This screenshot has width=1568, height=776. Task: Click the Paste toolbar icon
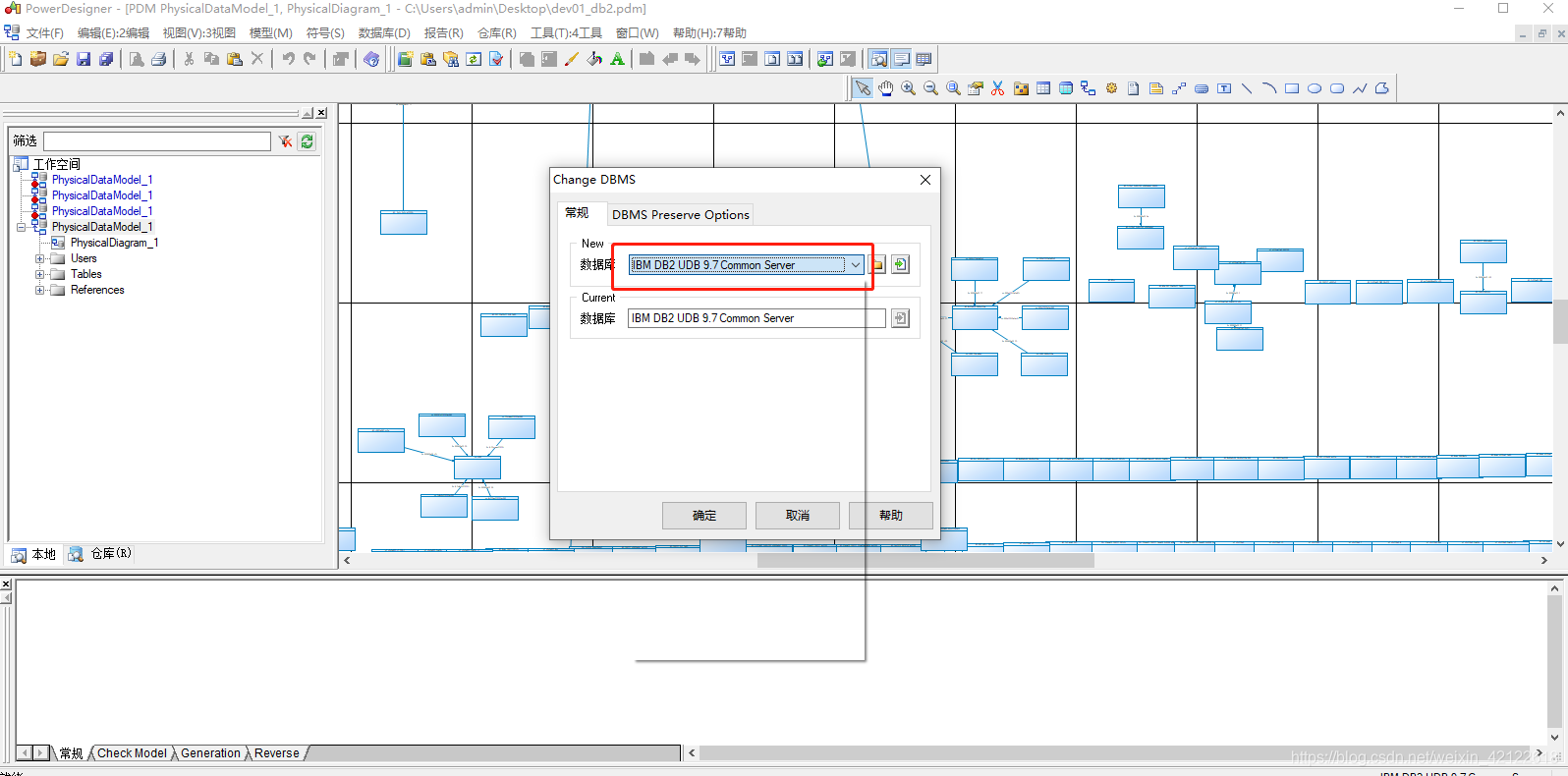click(x=234, y=59)
